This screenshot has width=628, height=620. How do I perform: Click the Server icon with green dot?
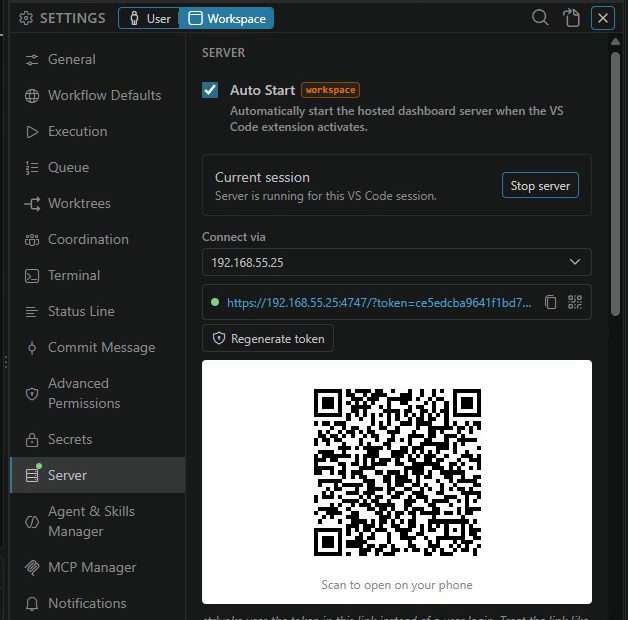[x=33, y=474]
